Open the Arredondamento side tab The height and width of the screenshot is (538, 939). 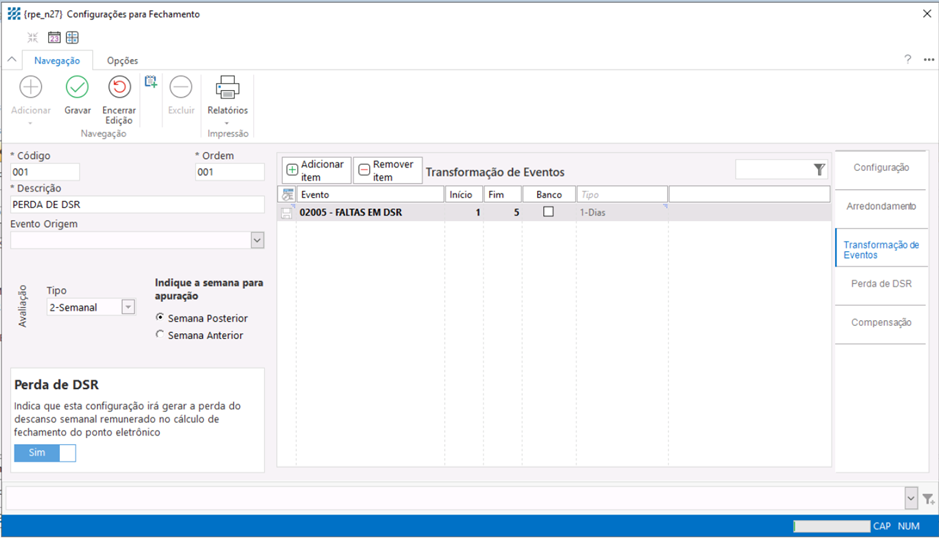click(880, 206)
